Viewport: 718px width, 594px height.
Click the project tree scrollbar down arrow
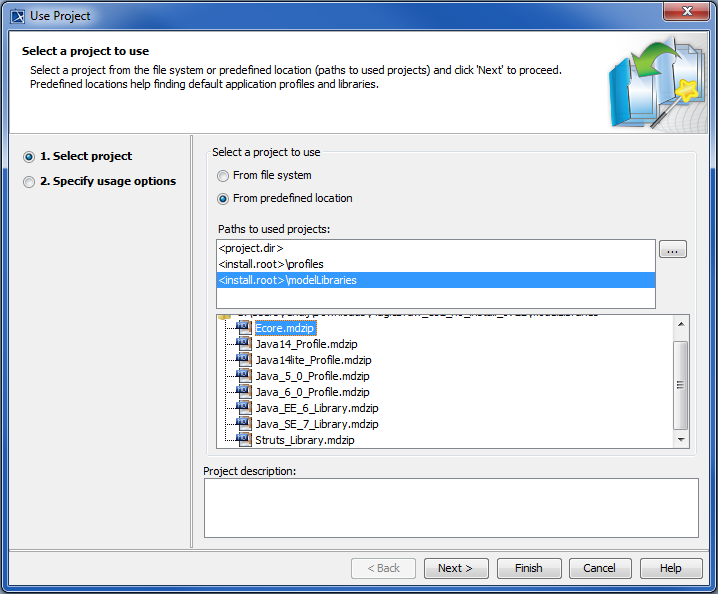tap(681, 440)
